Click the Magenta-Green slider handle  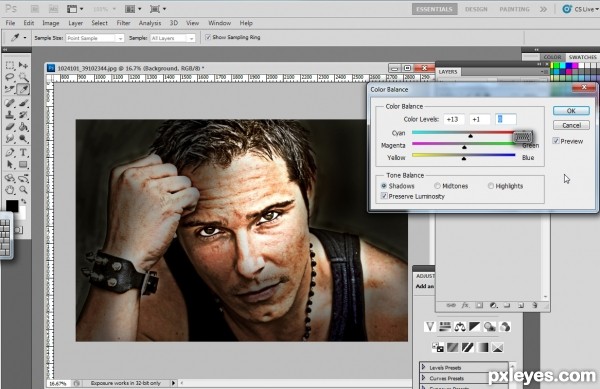464,147
